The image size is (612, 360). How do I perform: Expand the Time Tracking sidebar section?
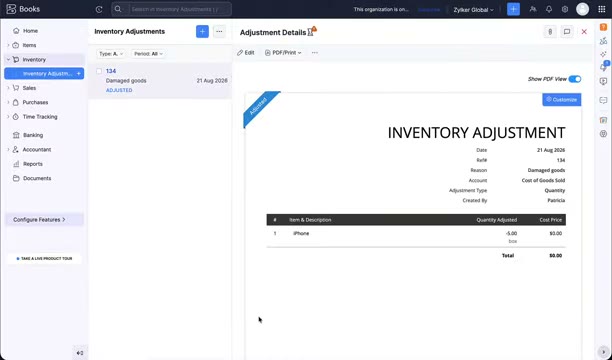(8, 117)
